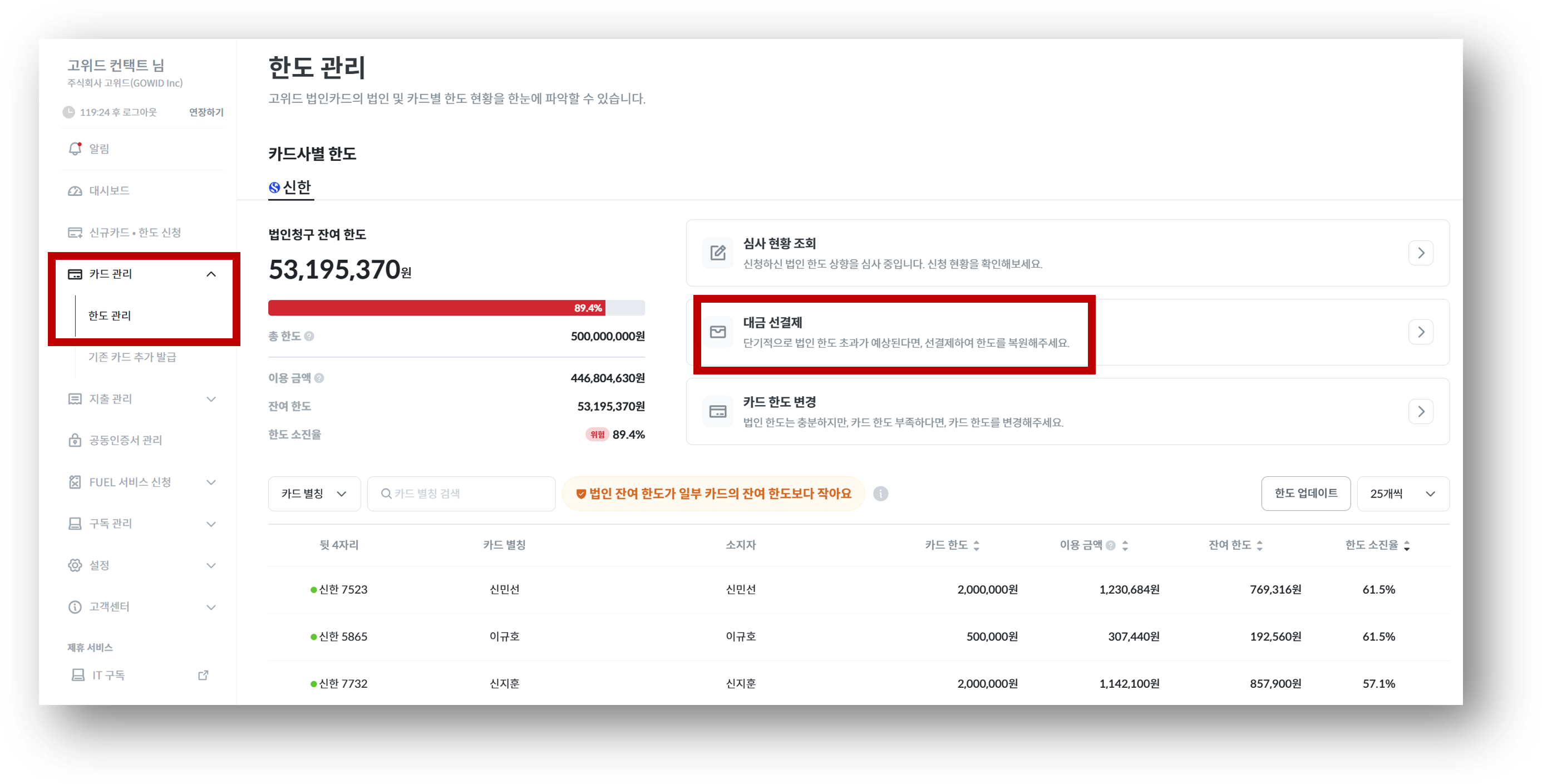The width and height of the screenshot is (1542, 784).
Task: Click the question icon next to 이용 금액 summary
Action: click(319, 378)
